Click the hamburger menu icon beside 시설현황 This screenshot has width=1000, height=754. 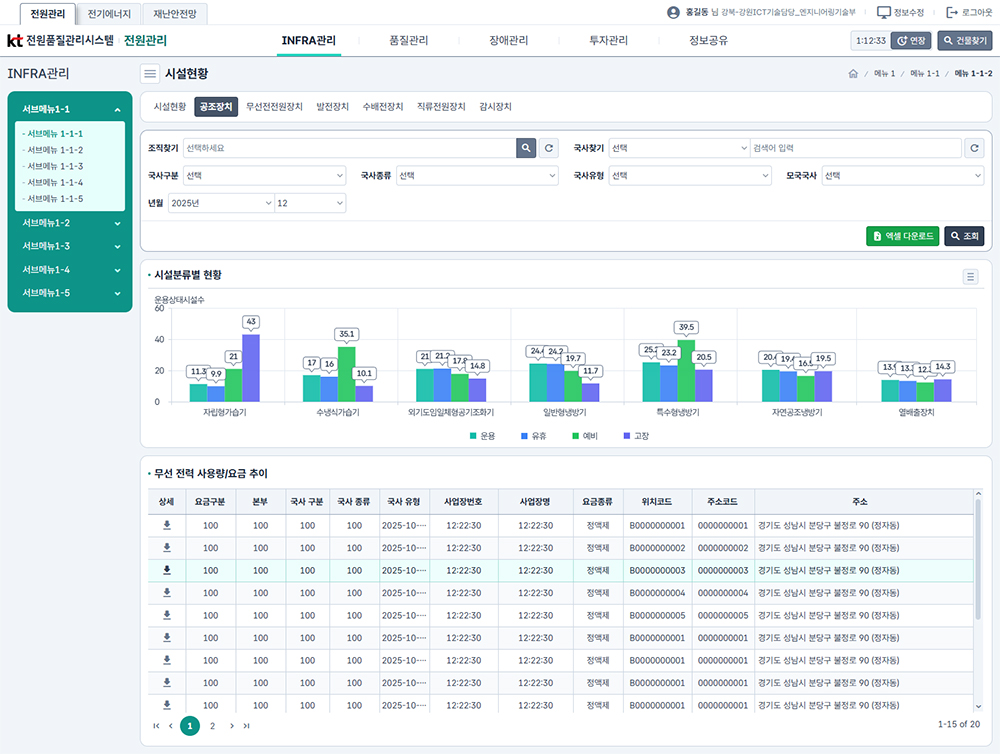pyautogui.click(x=150, y=73)
